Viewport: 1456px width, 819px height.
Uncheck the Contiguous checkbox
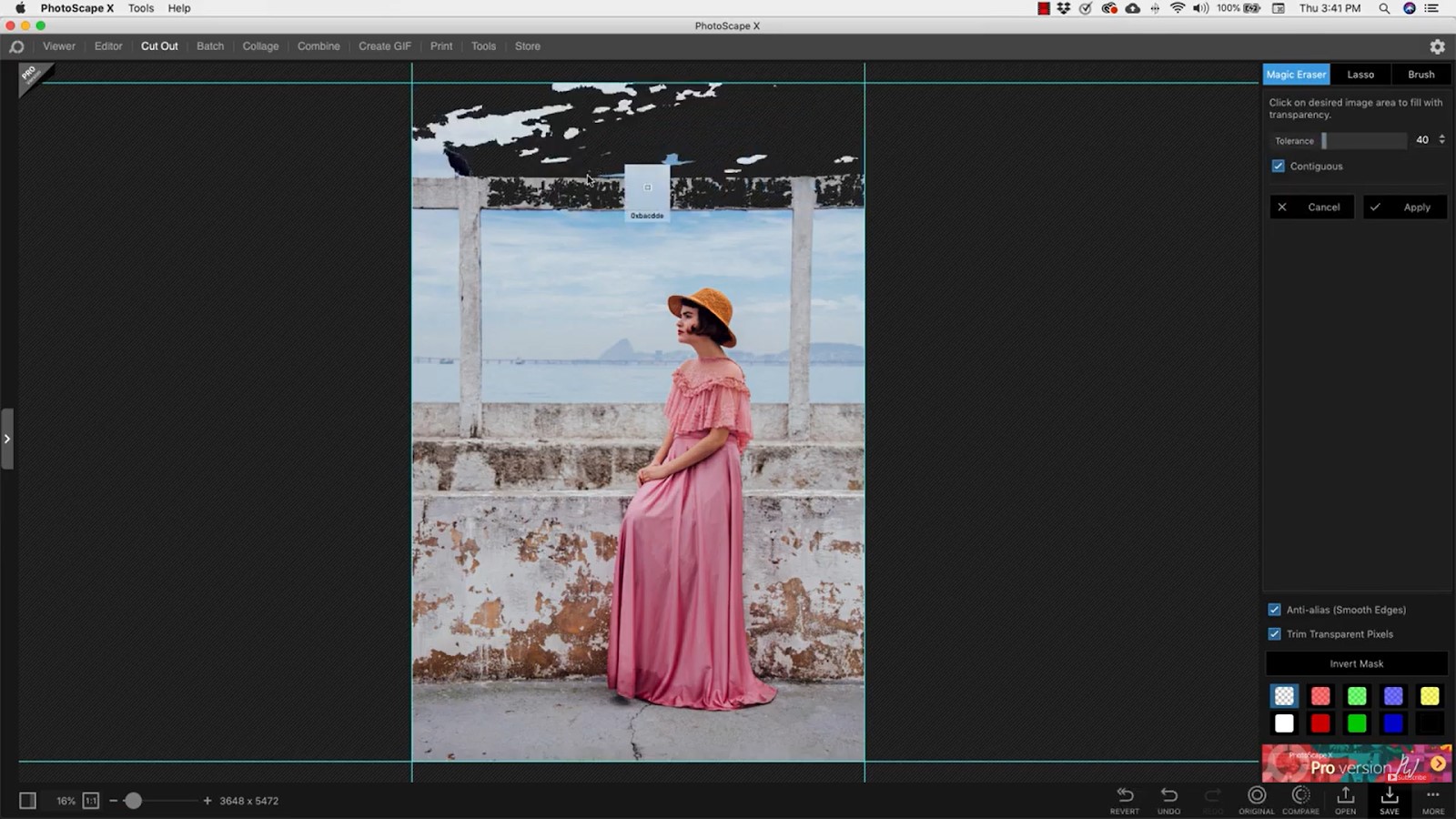tap(1279, 167)
